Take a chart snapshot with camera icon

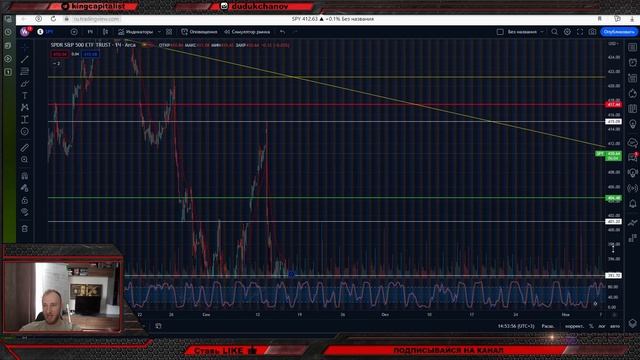coord(592,31)
